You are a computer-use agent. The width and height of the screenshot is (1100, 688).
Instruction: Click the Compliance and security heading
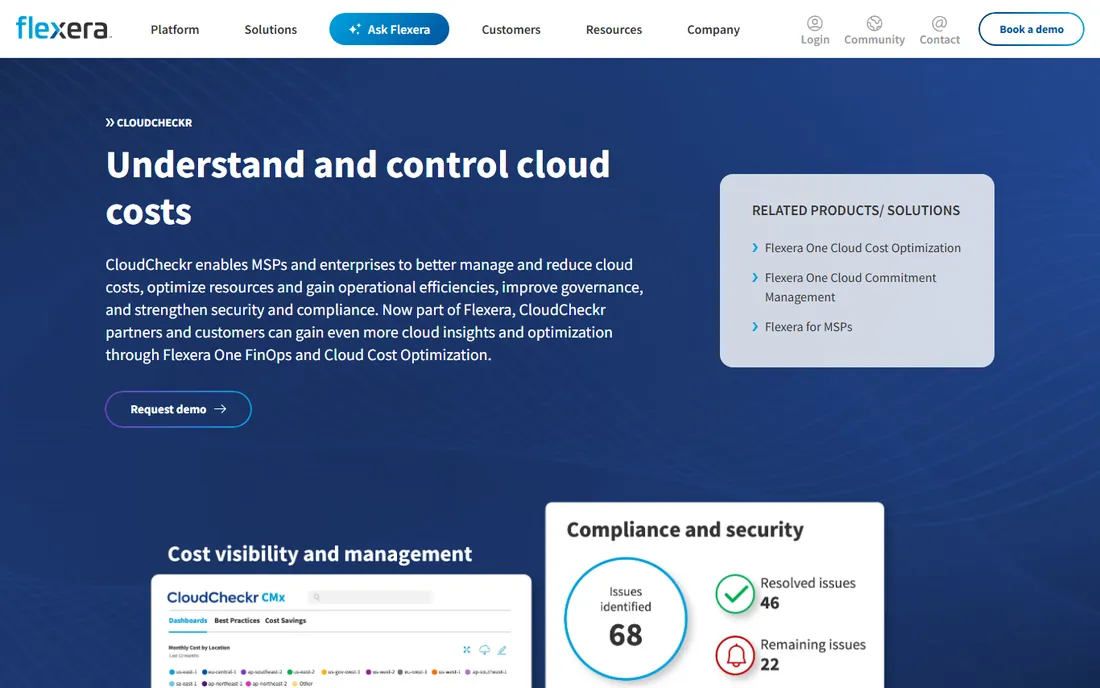tap(685, 530)
